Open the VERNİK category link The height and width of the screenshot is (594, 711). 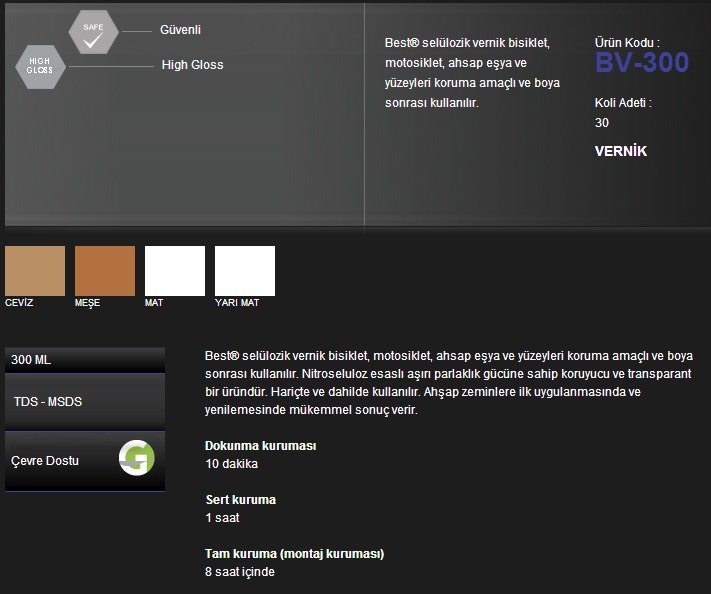click(x=621, y=152)
